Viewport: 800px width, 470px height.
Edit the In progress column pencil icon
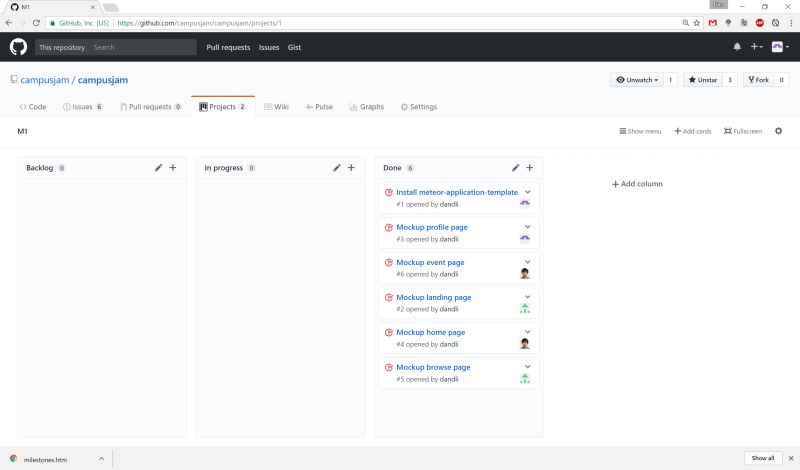point(337,167)
